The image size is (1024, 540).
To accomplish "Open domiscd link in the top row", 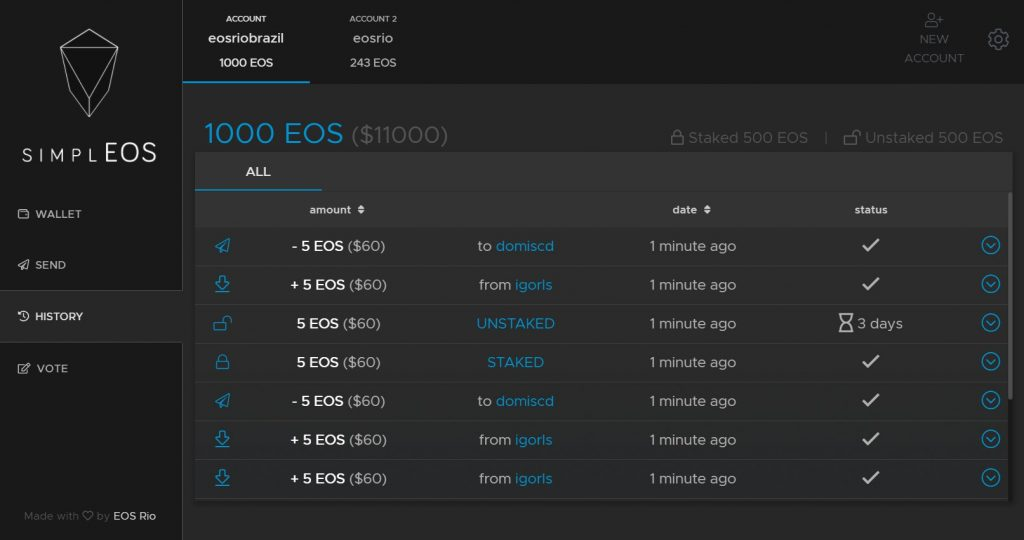I will coord(524,246).
